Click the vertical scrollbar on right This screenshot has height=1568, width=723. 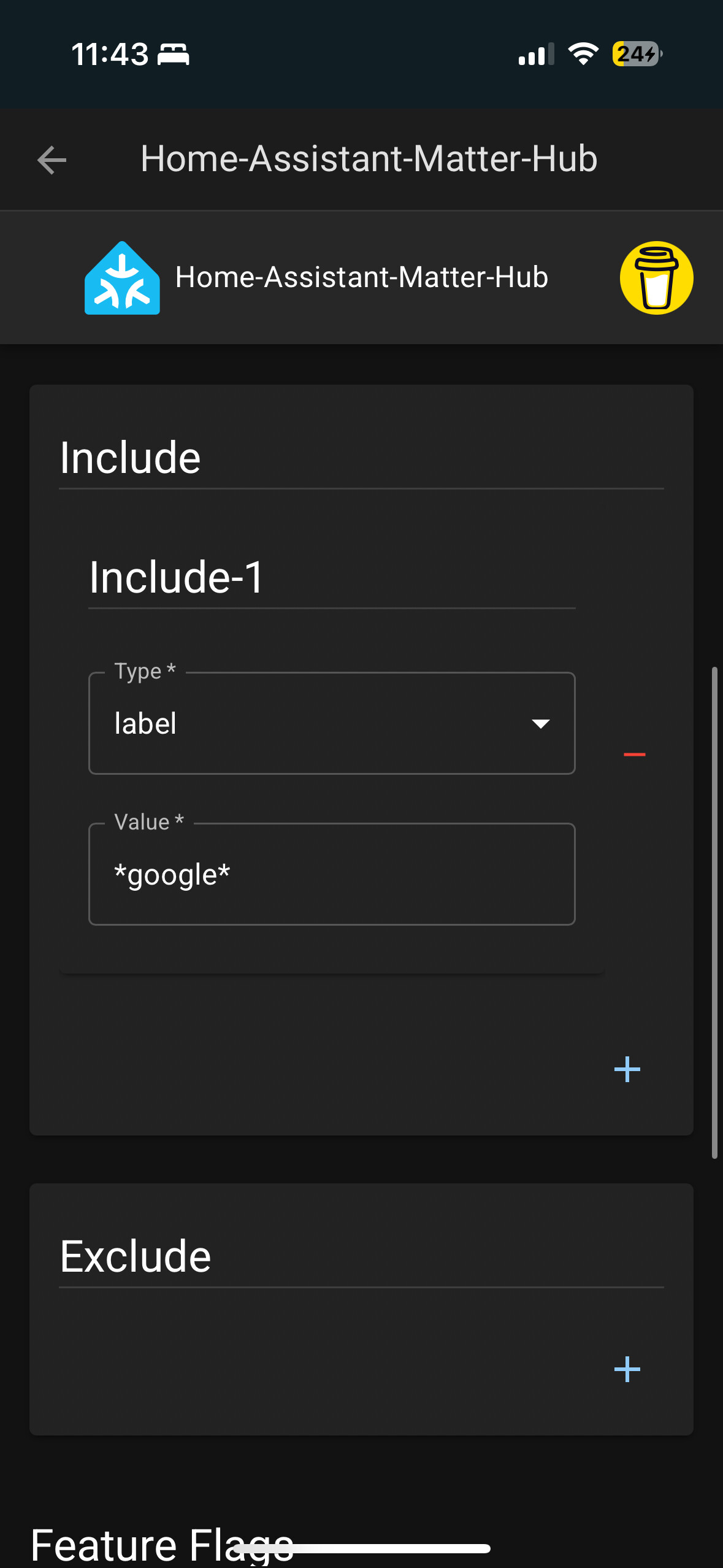tap(714, 912)
